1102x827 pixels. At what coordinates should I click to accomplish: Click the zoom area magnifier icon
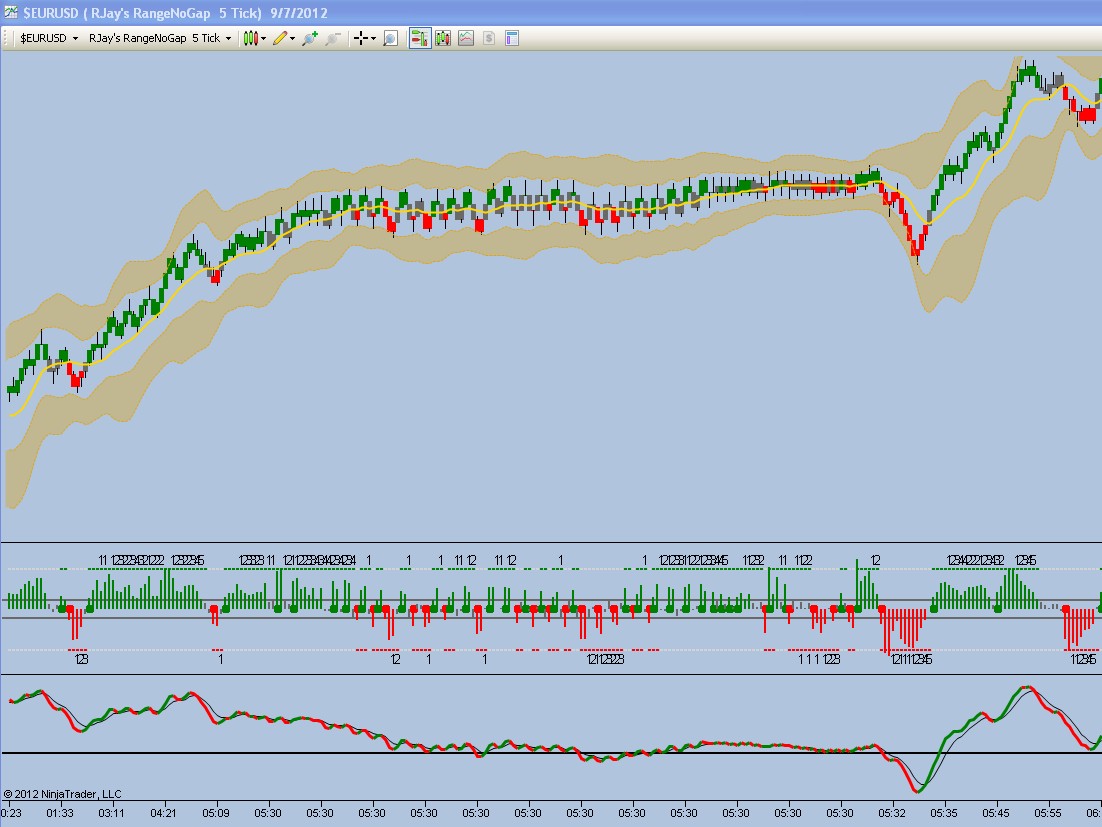coord(390,38)
